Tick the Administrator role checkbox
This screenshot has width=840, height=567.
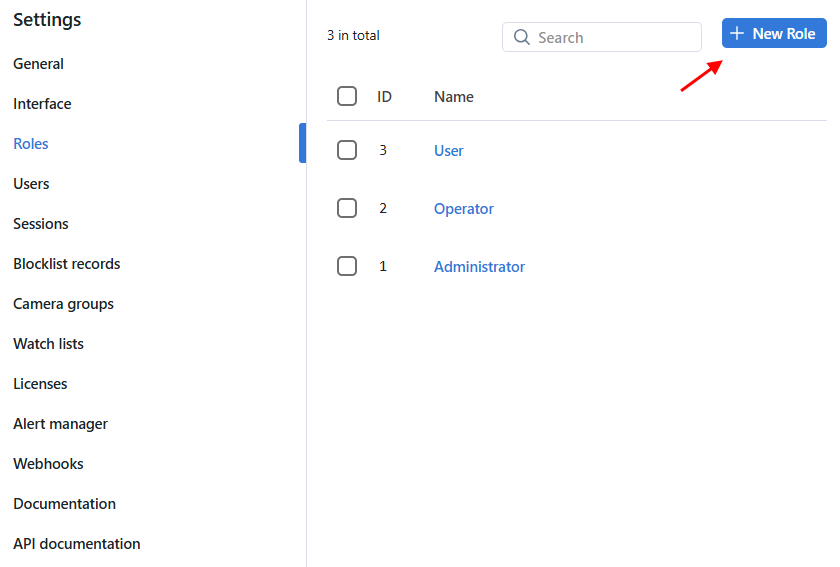(347, 266)
